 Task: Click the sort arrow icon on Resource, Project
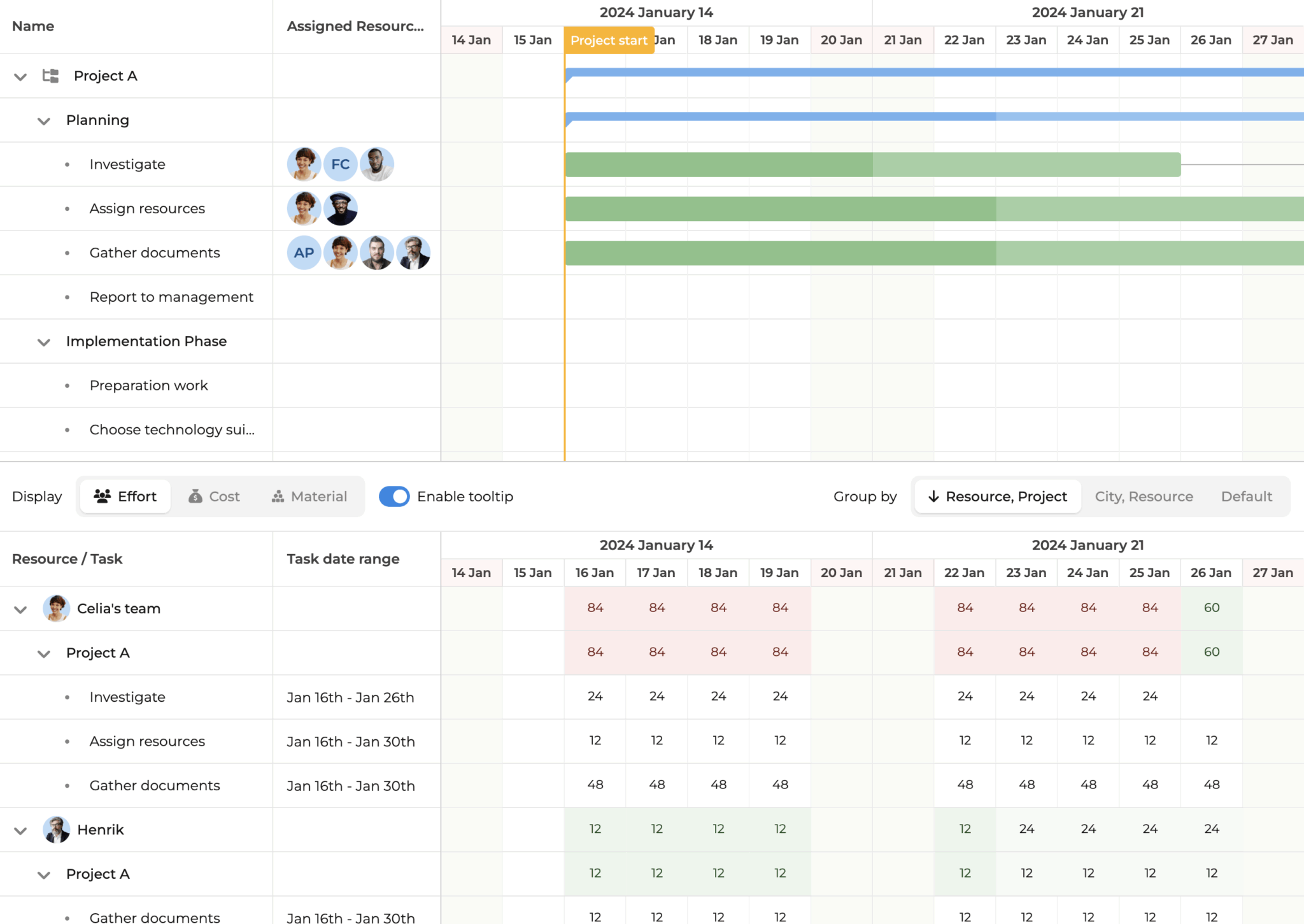[933, 496]
